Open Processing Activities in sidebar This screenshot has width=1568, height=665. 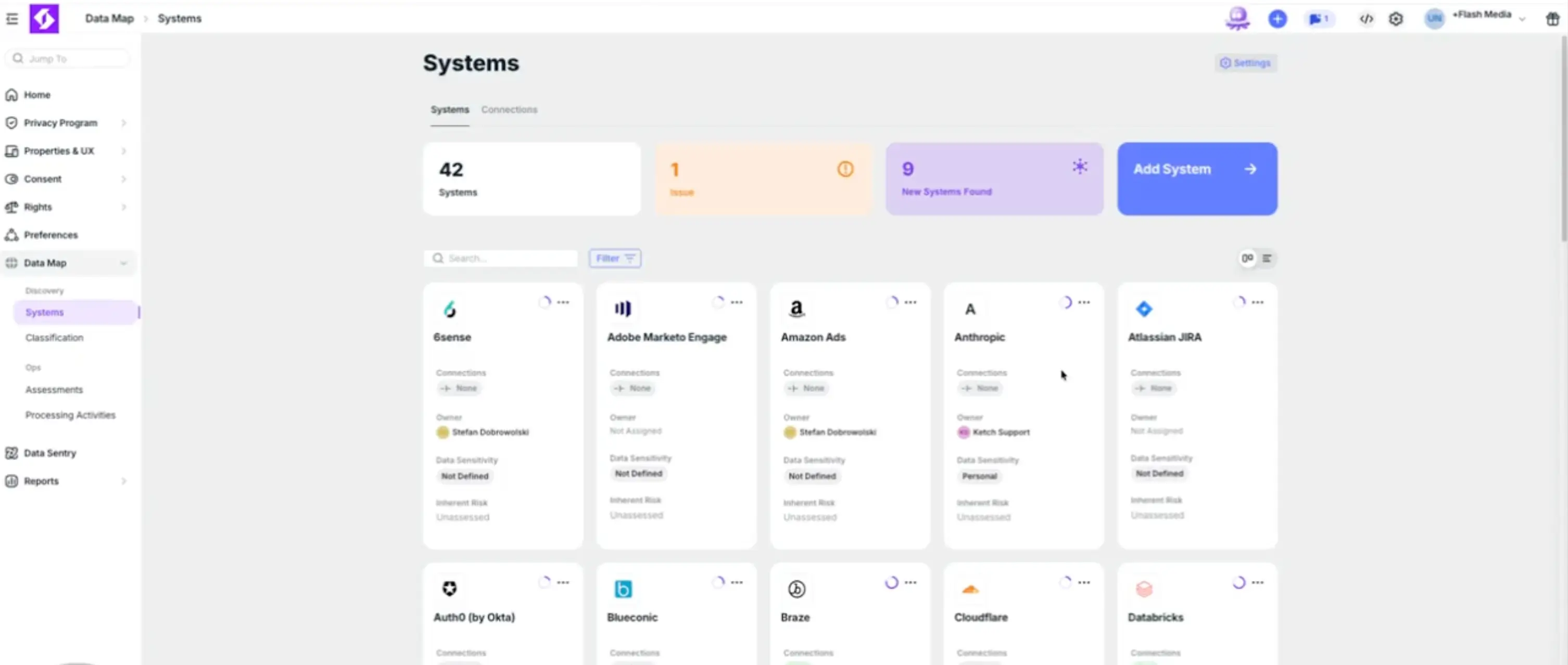click(x=70, y=415)
